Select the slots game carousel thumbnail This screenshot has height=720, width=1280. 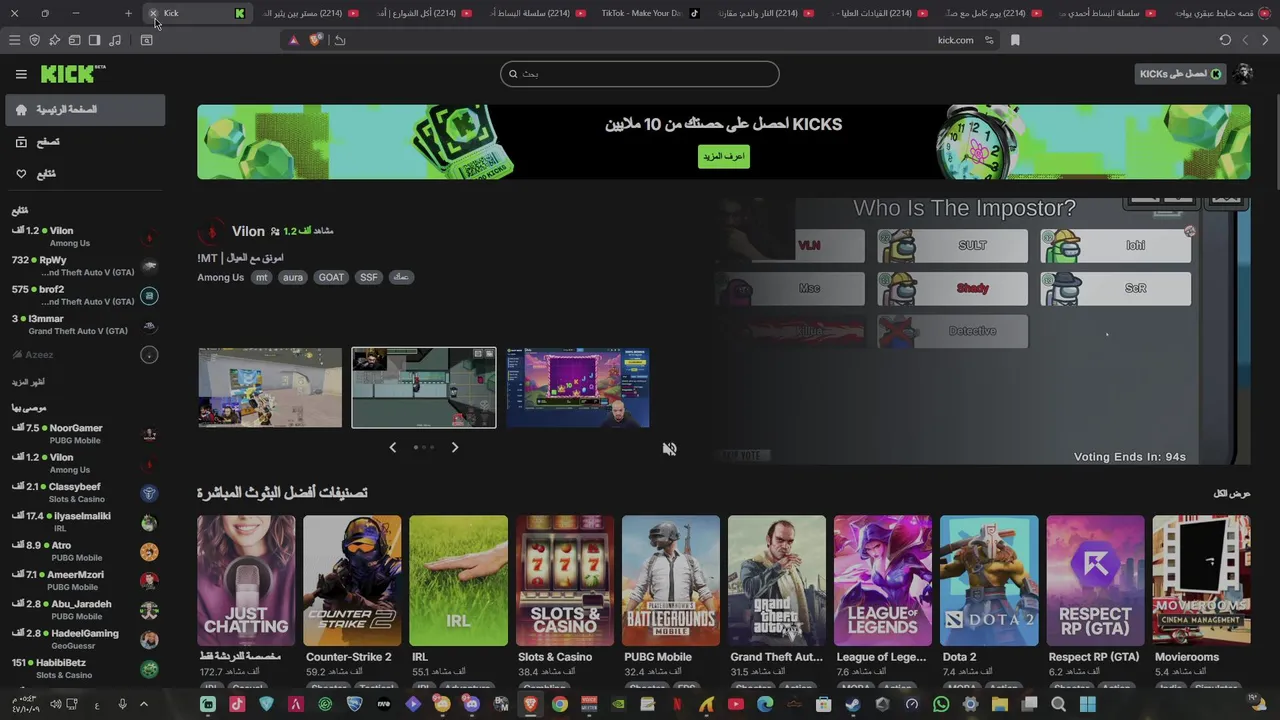pyautogui.click(x=577, y=387)
